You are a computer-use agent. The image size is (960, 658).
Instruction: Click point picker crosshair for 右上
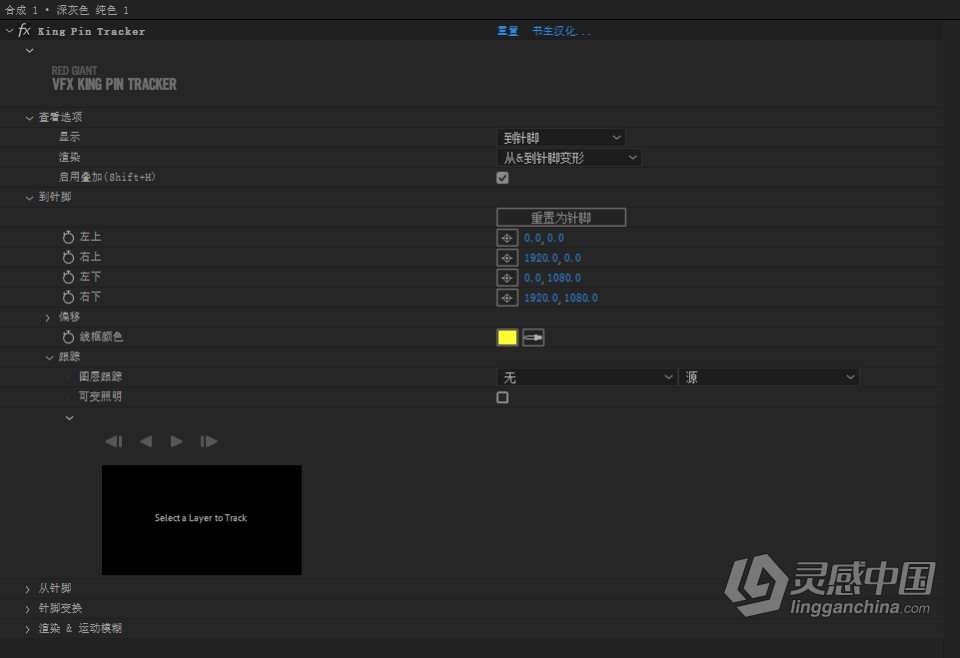point(507,258)
